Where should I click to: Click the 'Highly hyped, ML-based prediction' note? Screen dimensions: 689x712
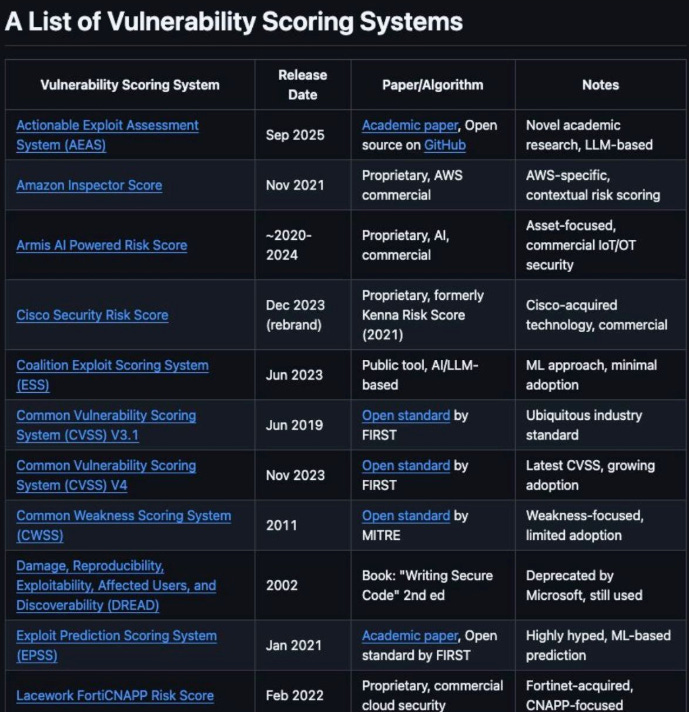click(599, 645)
